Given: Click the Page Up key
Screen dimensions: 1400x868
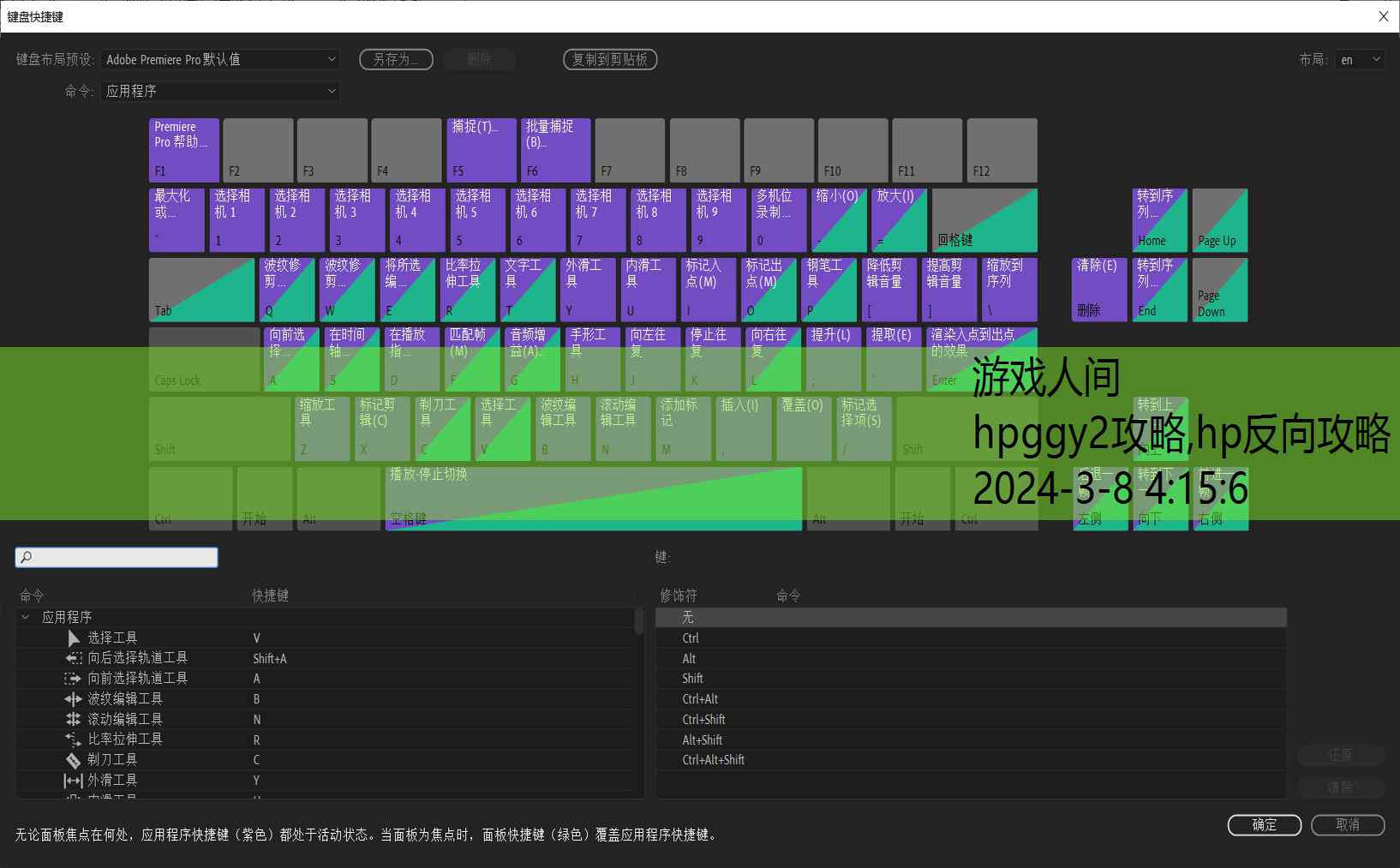Looking at the screenshot, I should point(1220,220).
